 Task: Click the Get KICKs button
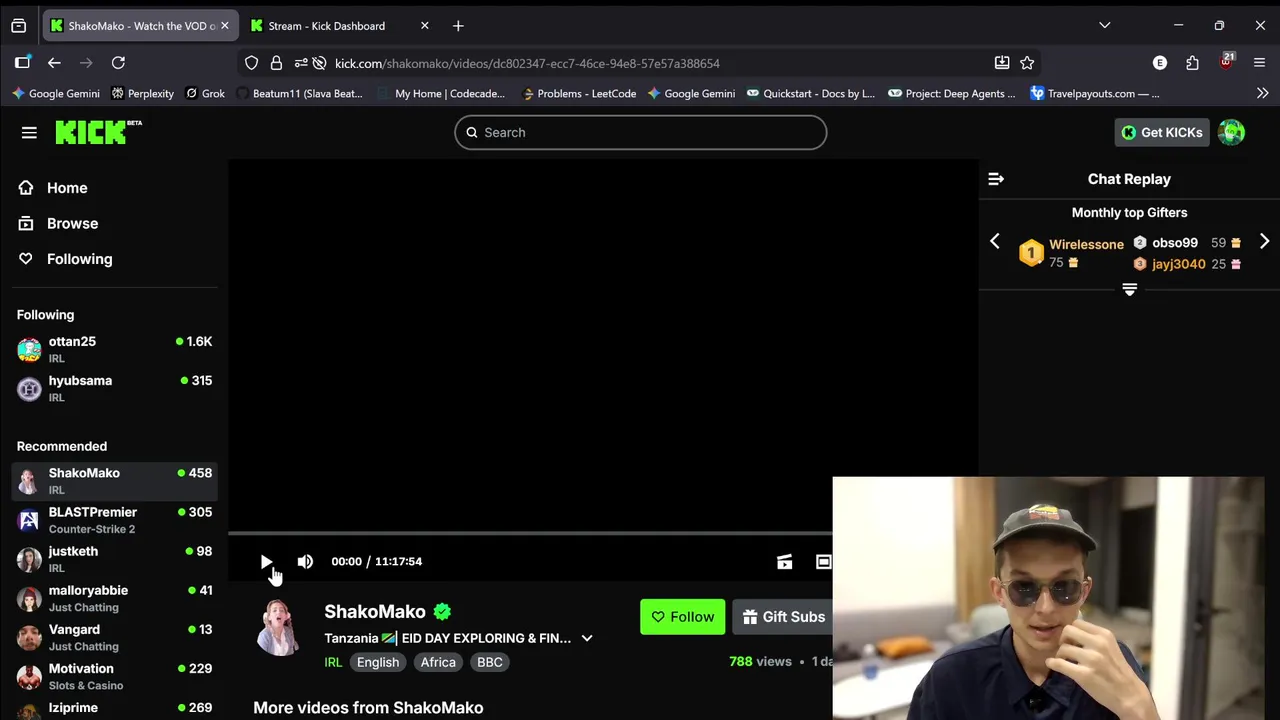tap(1162, 132)
